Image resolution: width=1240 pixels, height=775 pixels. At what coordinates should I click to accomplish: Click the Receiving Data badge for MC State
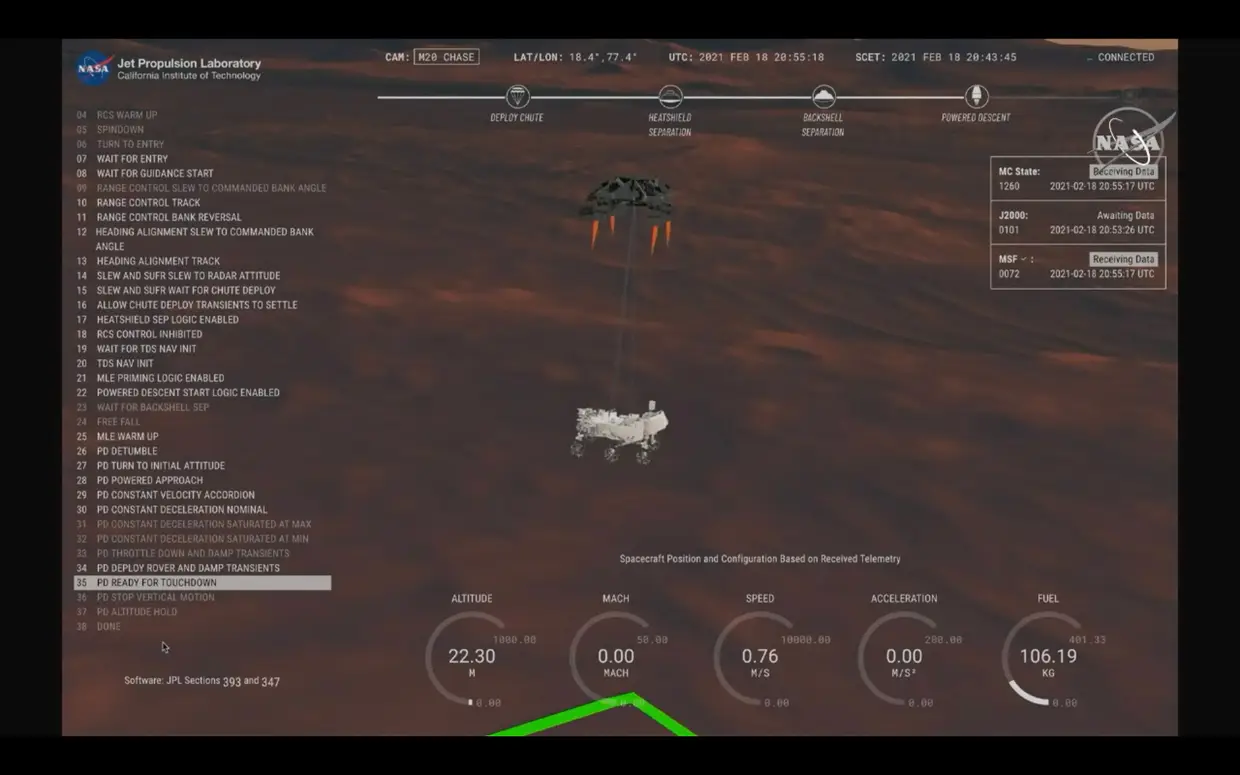[x=1123, y=172]
